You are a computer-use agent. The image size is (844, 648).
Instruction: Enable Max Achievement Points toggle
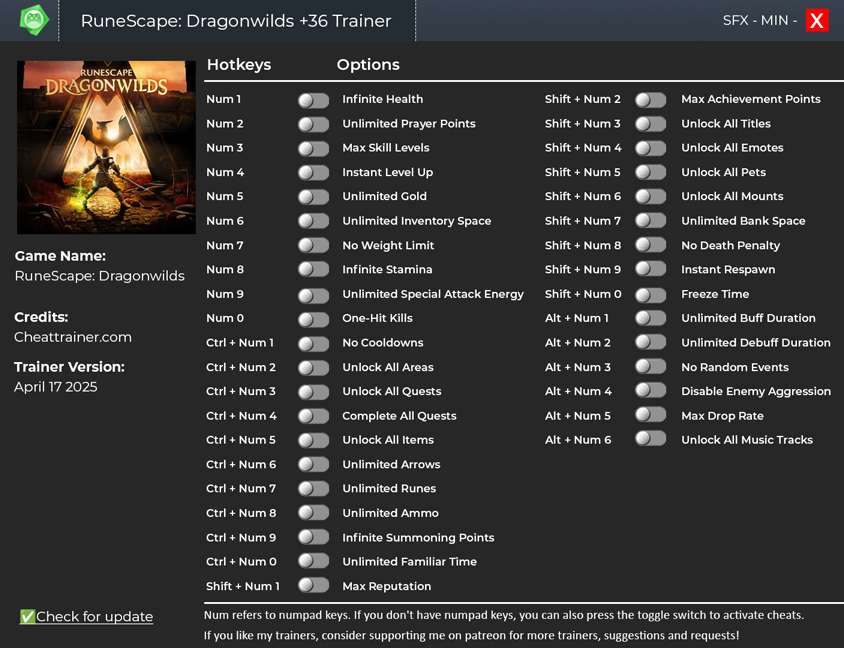651,100
